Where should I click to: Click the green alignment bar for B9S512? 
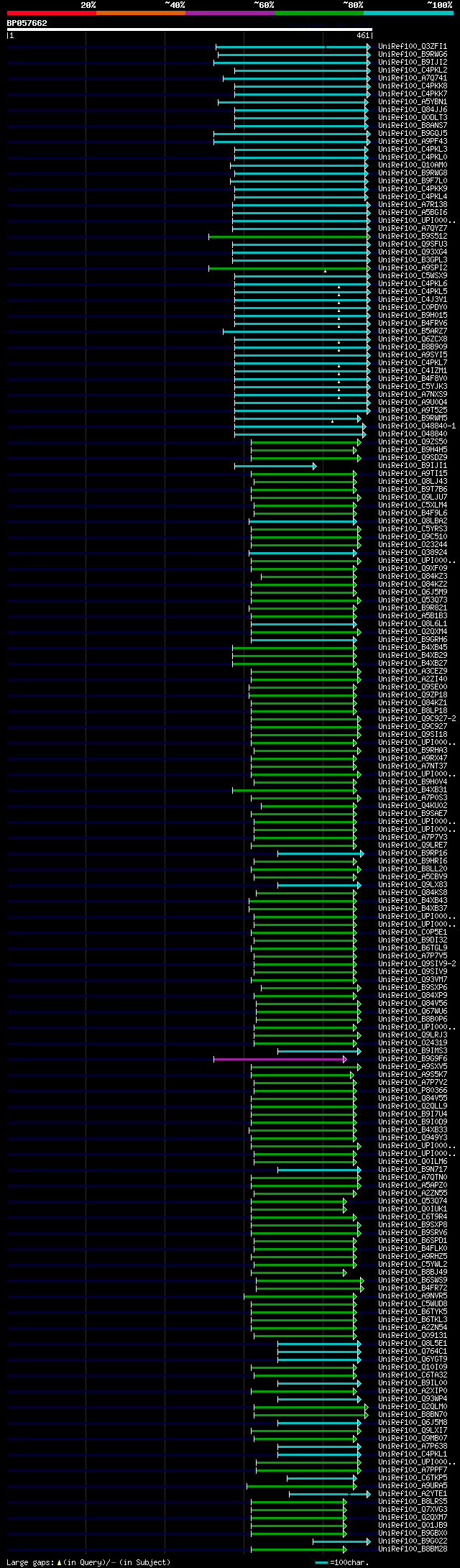290,237
